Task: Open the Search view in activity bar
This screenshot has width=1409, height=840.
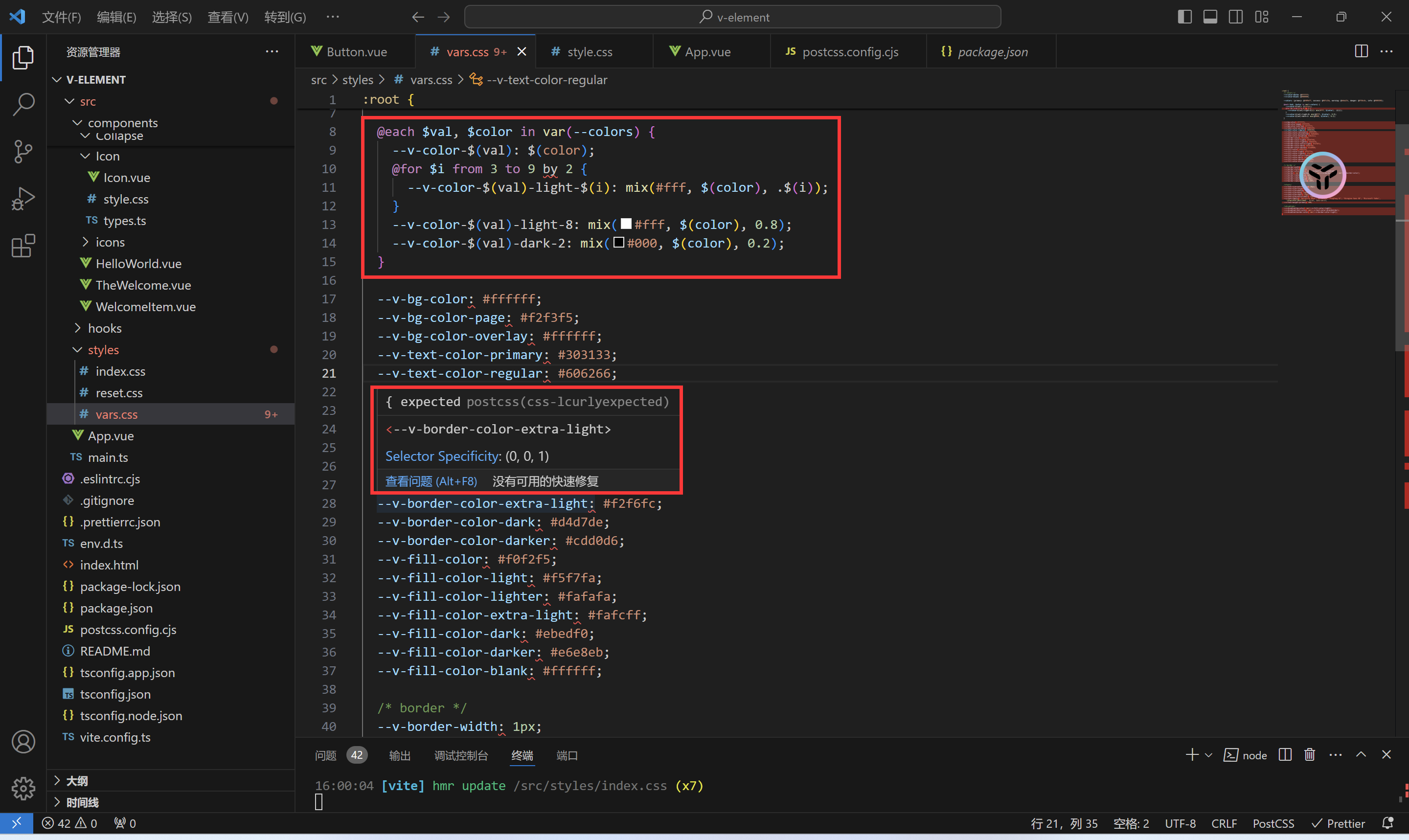Action: (x=23, y=104)
